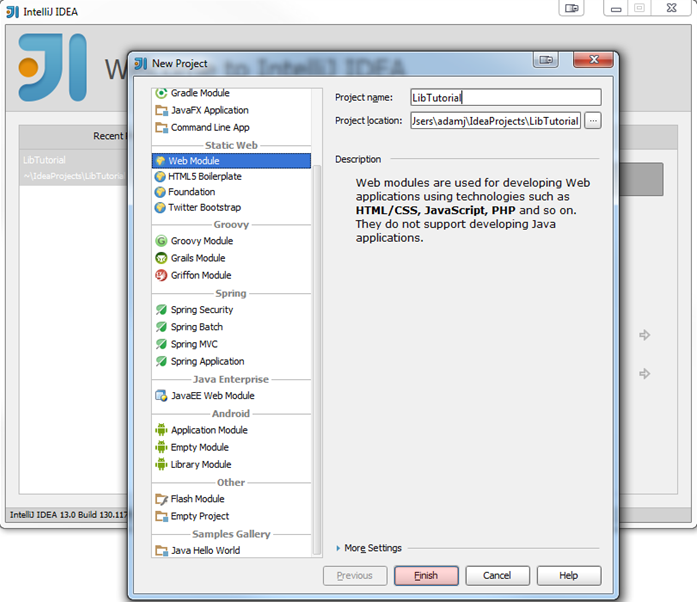Select Spring Security entry

[x=231, y=309]
